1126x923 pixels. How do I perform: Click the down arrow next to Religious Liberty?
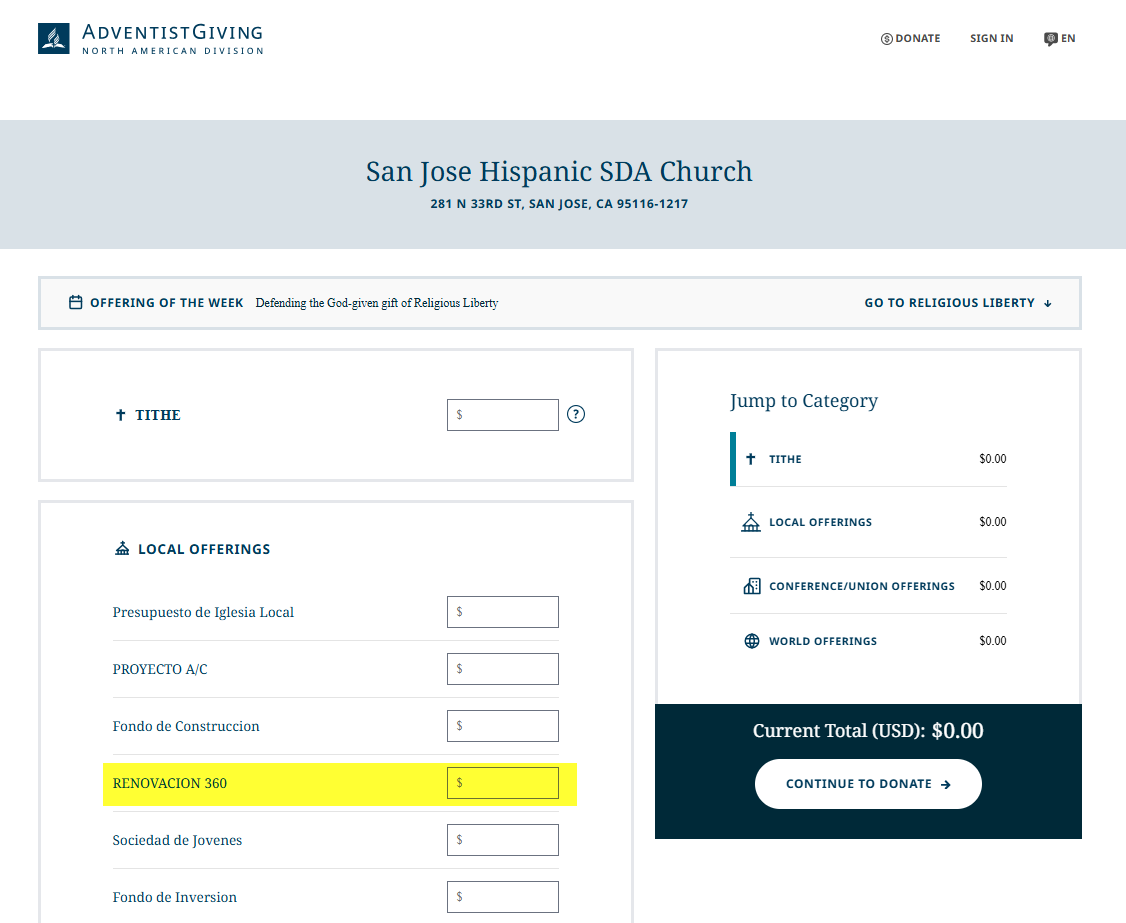1048,303
